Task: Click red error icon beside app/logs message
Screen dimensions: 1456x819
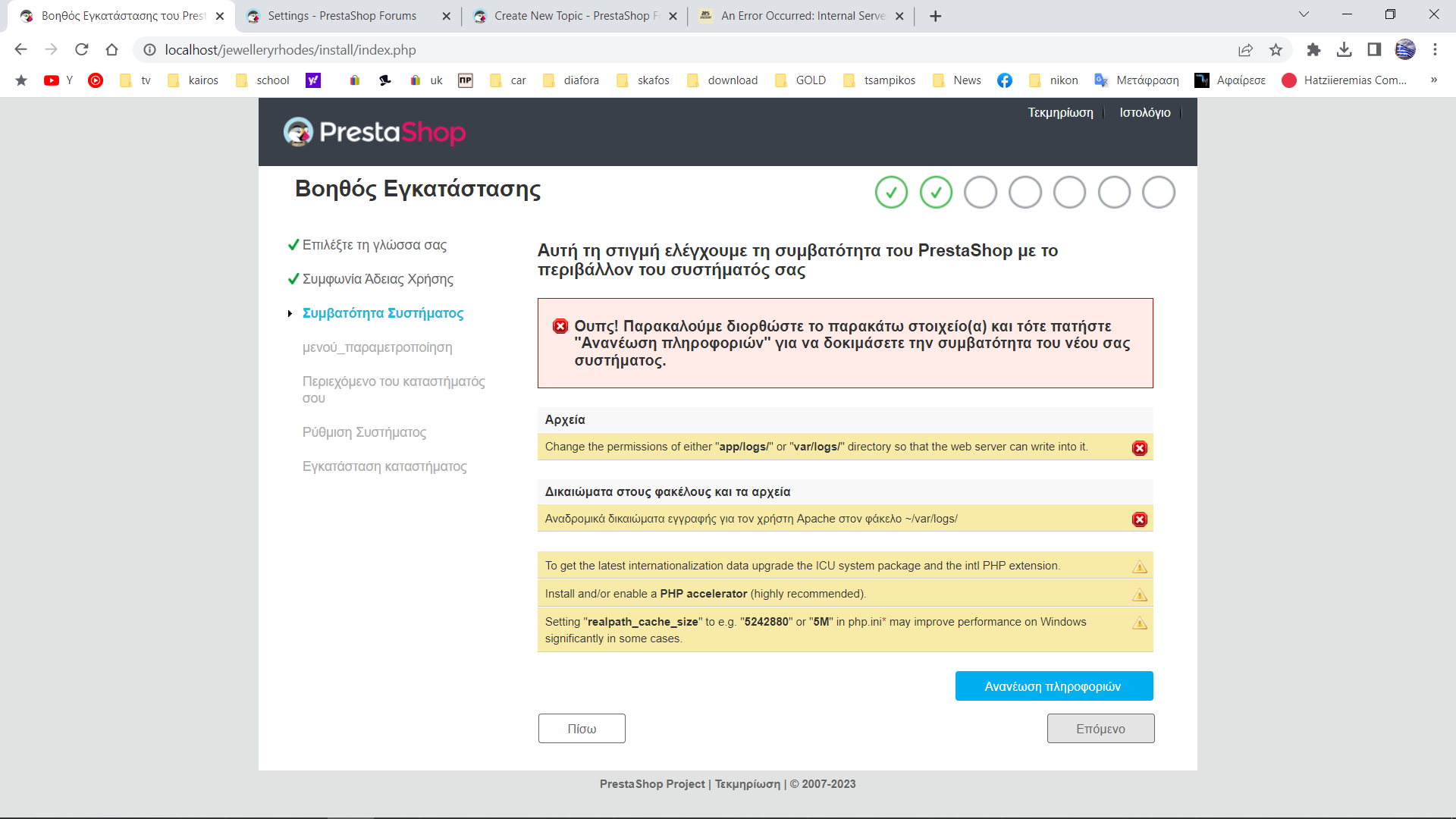Action: point(1139,448)
